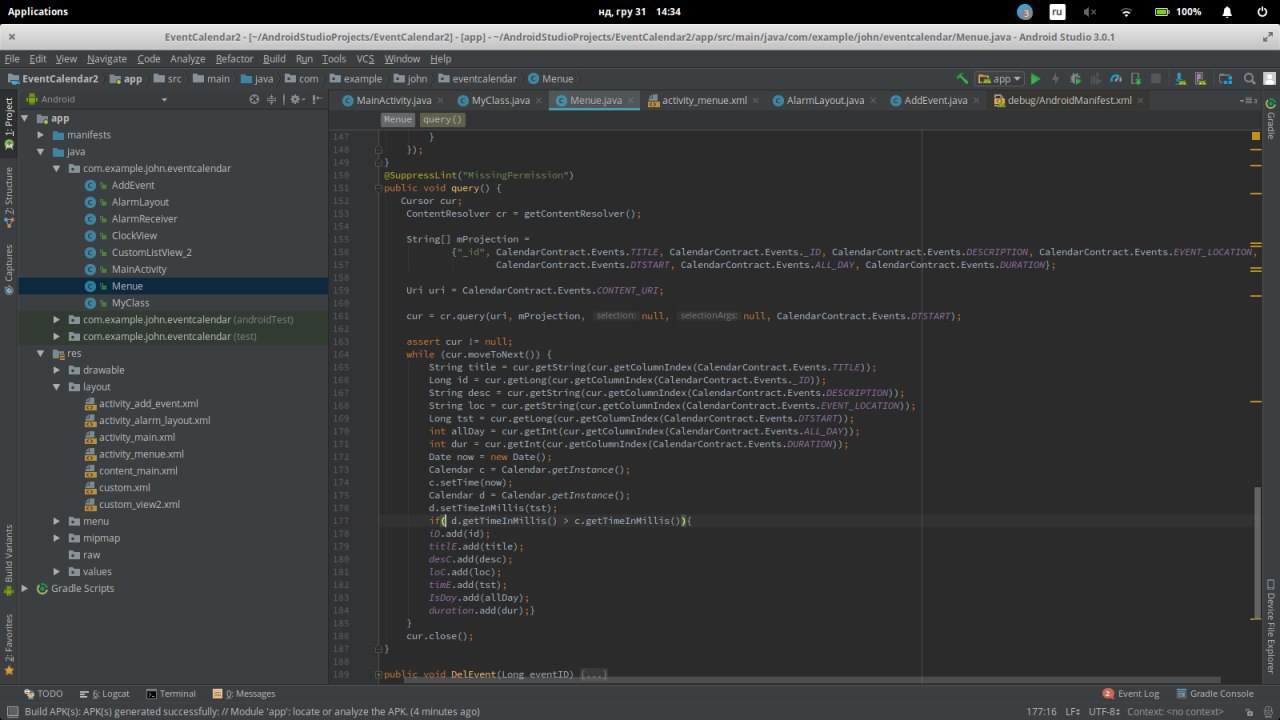The height and width of the screenshot is (720, 1280).
Task: Open the app run configuration dropdown
Action: (999, 79)
